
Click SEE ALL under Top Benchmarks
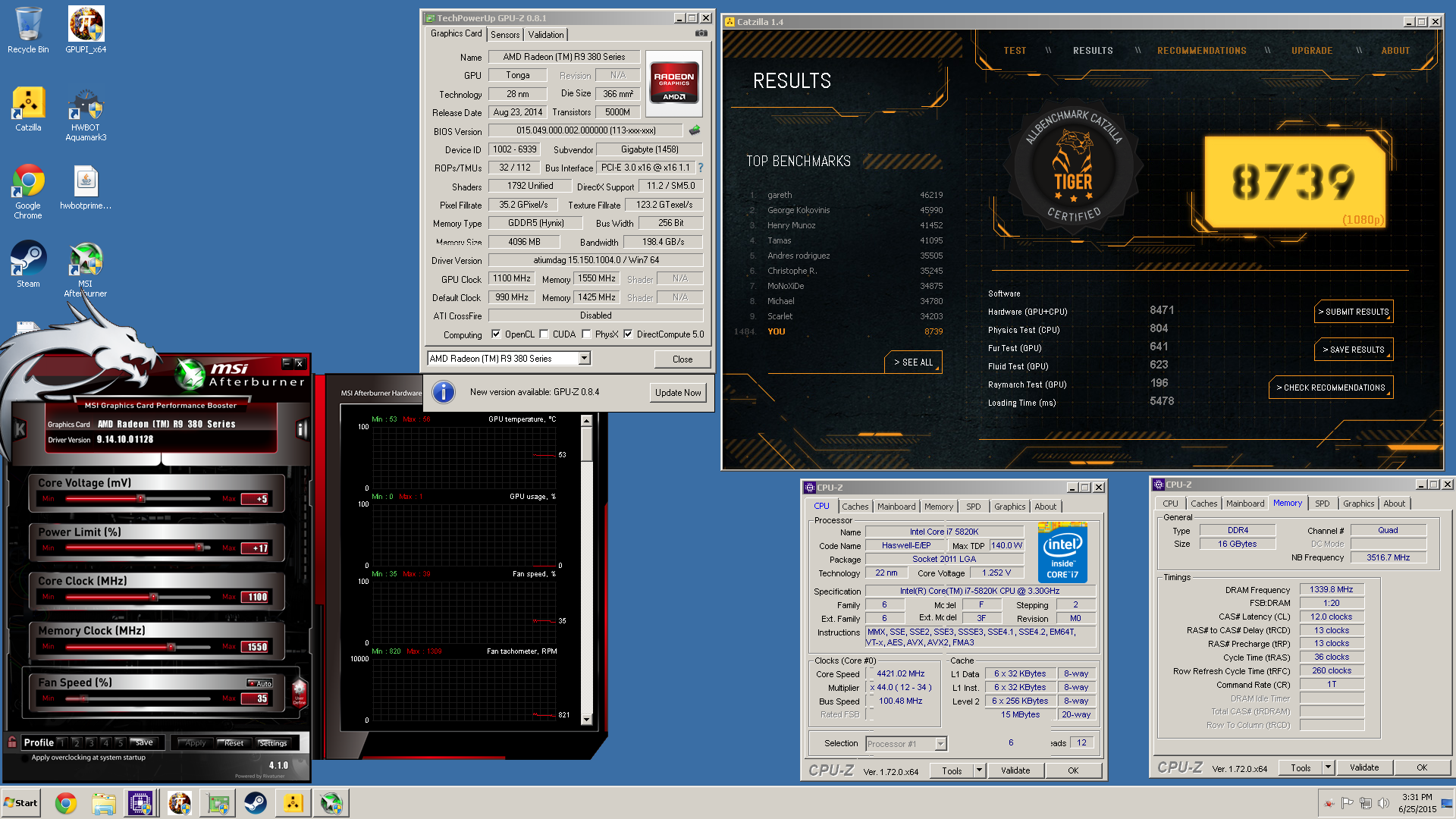[913, 362]
